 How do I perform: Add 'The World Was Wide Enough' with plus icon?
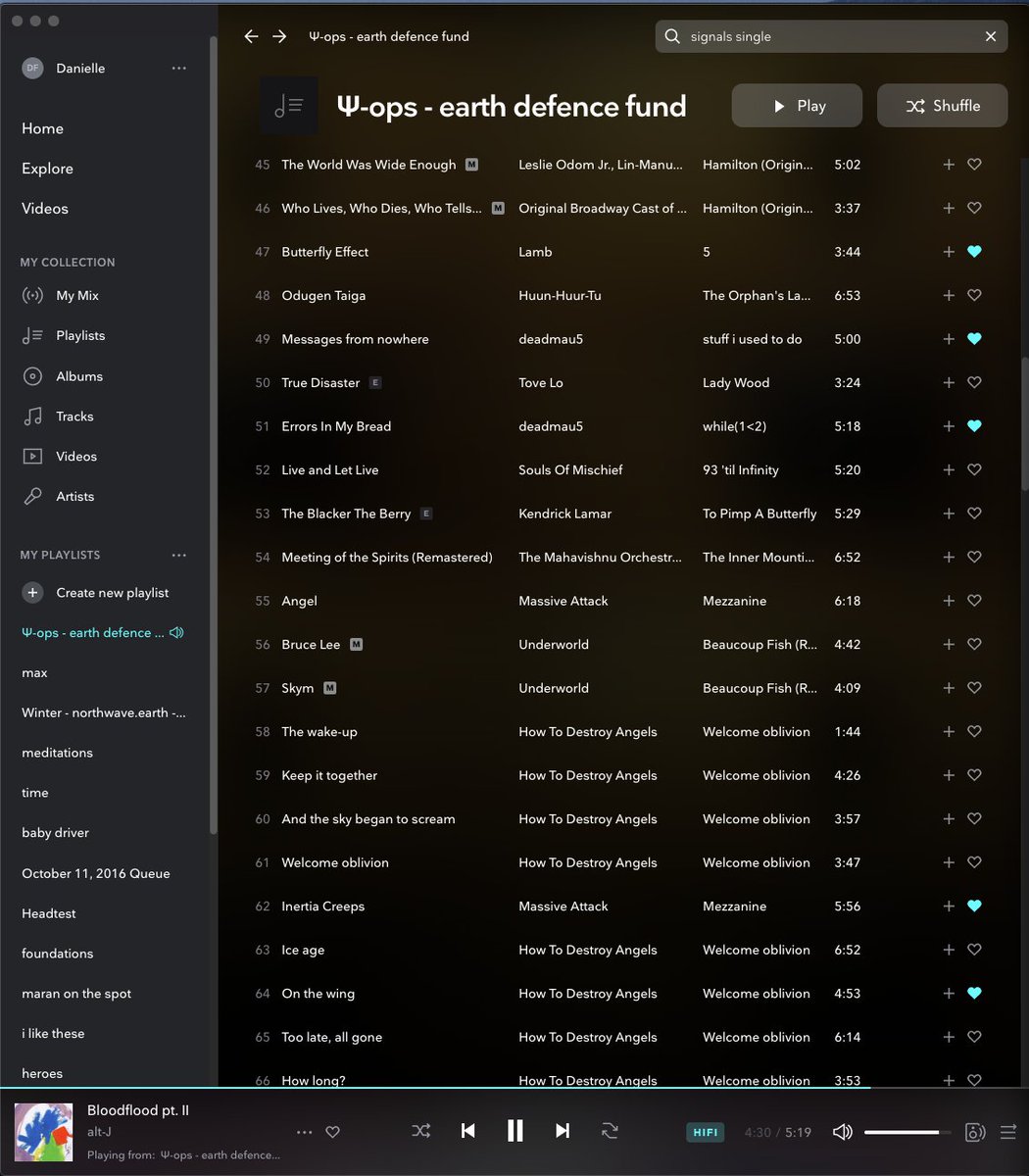(x=949, y=165)
